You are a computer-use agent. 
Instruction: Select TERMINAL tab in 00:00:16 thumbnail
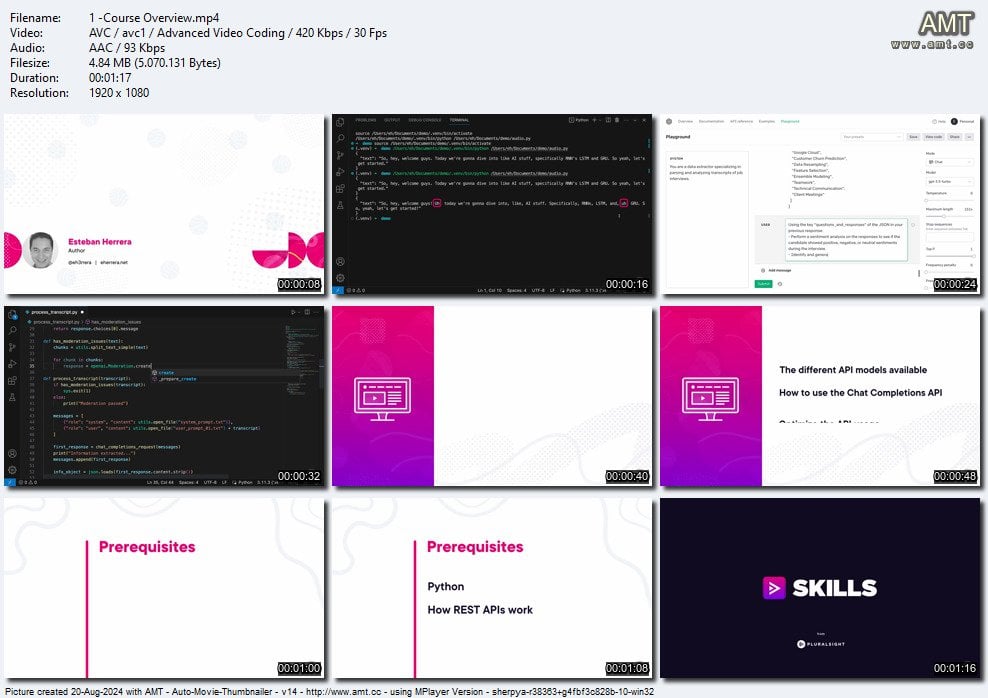(x=459, y=120)
